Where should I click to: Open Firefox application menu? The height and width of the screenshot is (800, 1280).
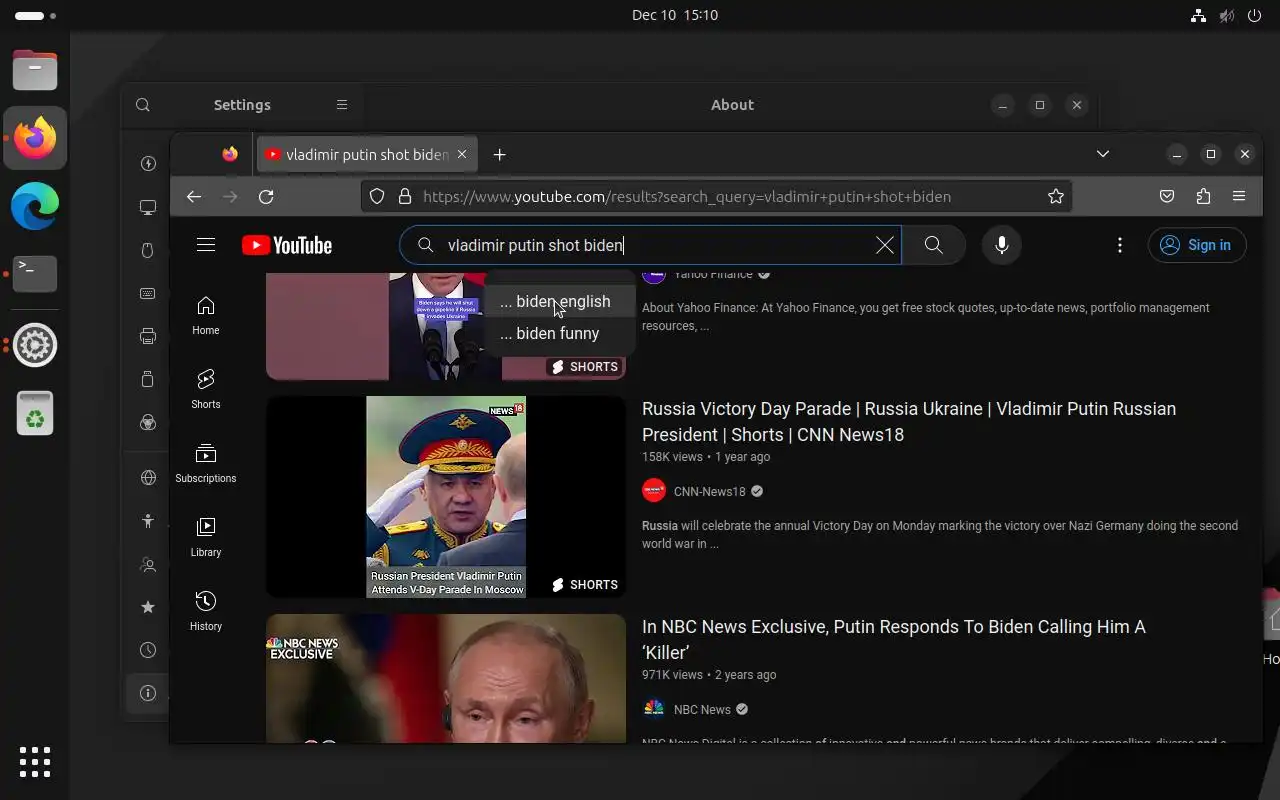click(1239, 197)
